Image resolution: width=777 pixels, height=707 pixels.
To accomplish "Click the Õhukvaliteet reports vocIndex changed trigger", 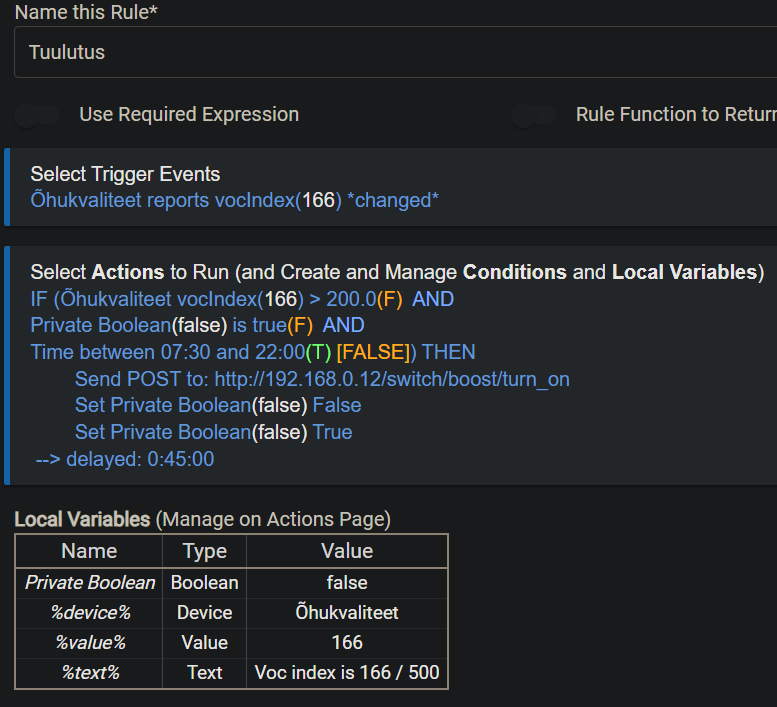I will tap(234, 200).
